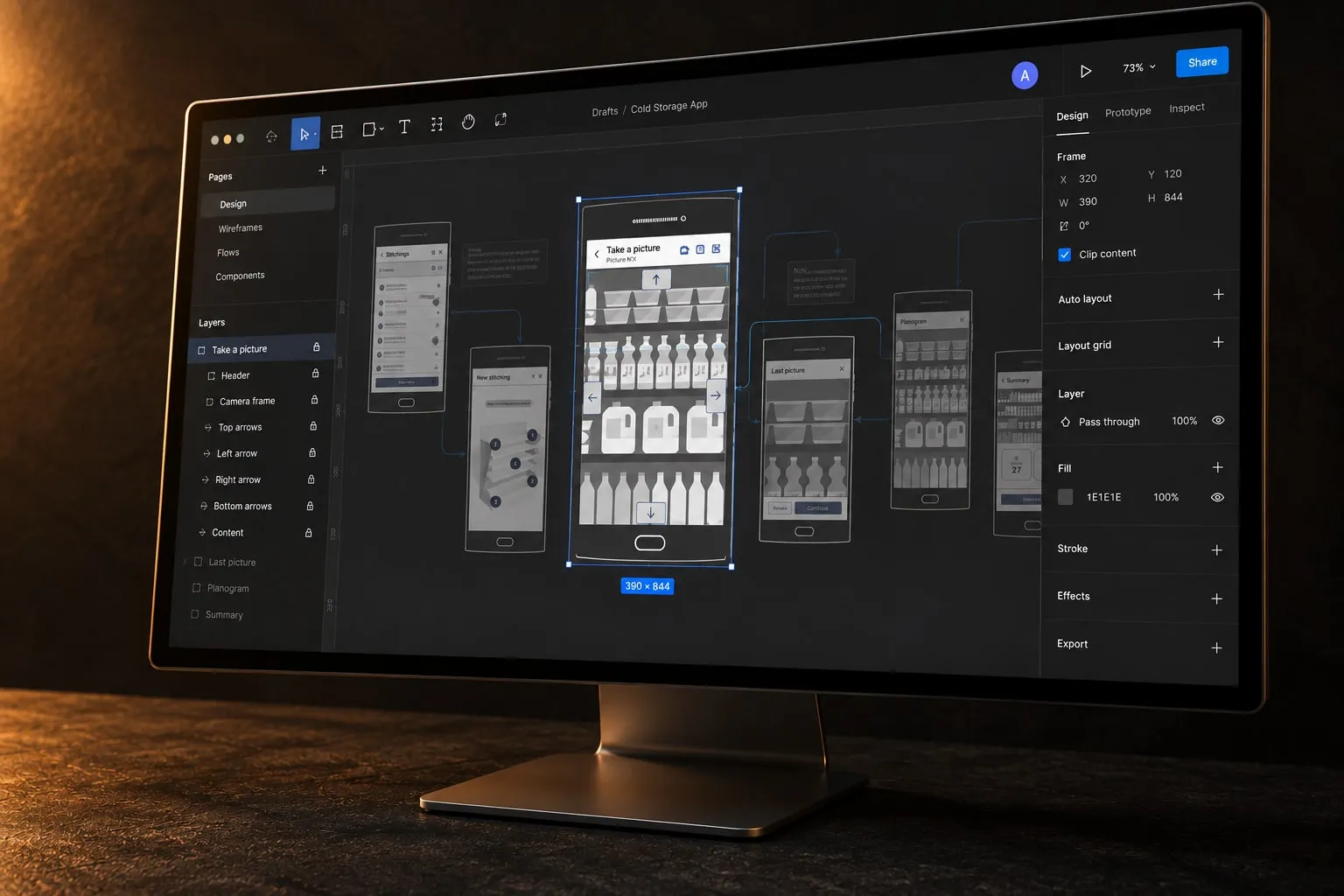Add an Export setting with the plus icon
Viewport: 1344px width, 896px height.
(1216, 647)
